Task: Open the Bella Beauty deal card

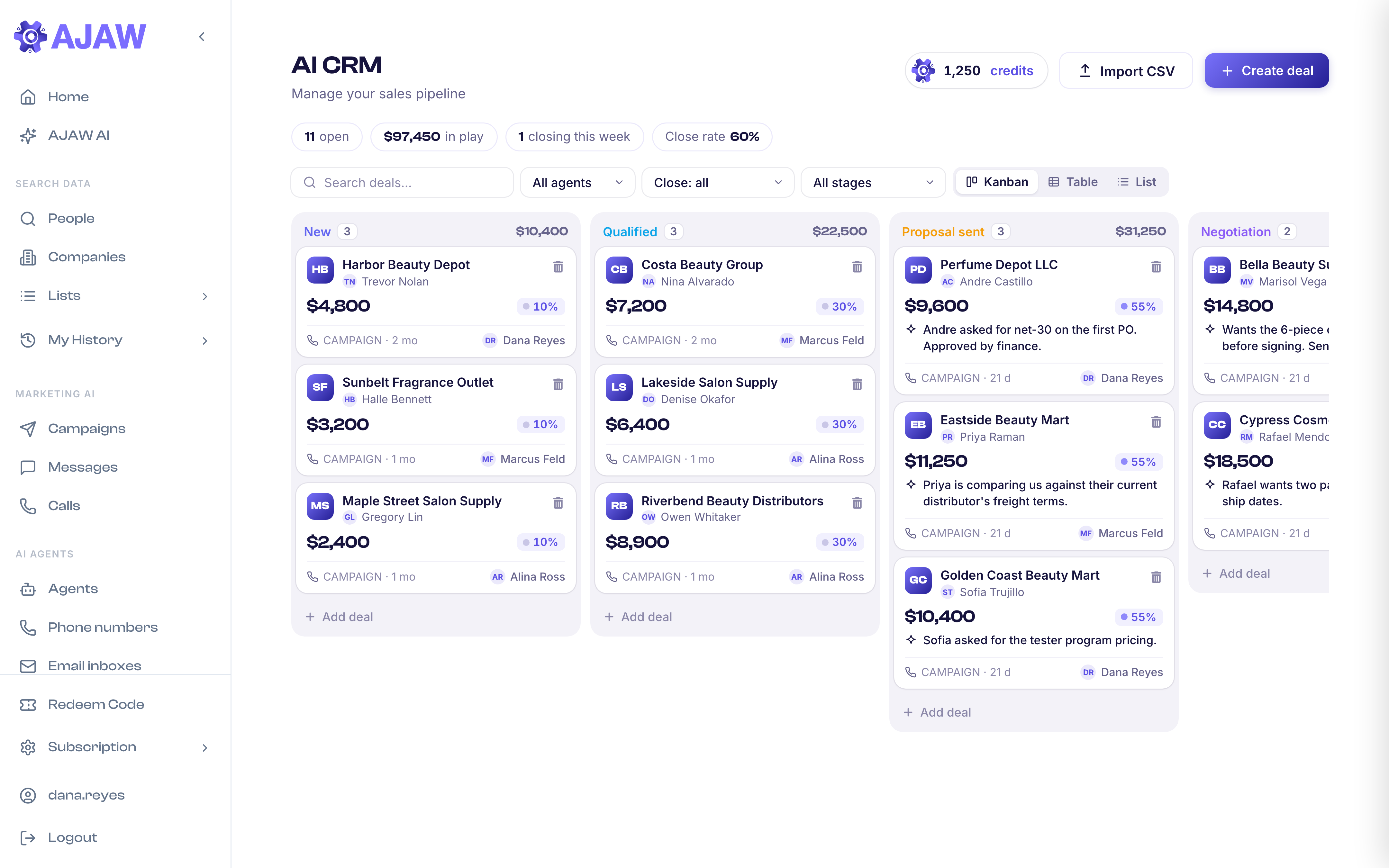Action: tap(1261, 320)
